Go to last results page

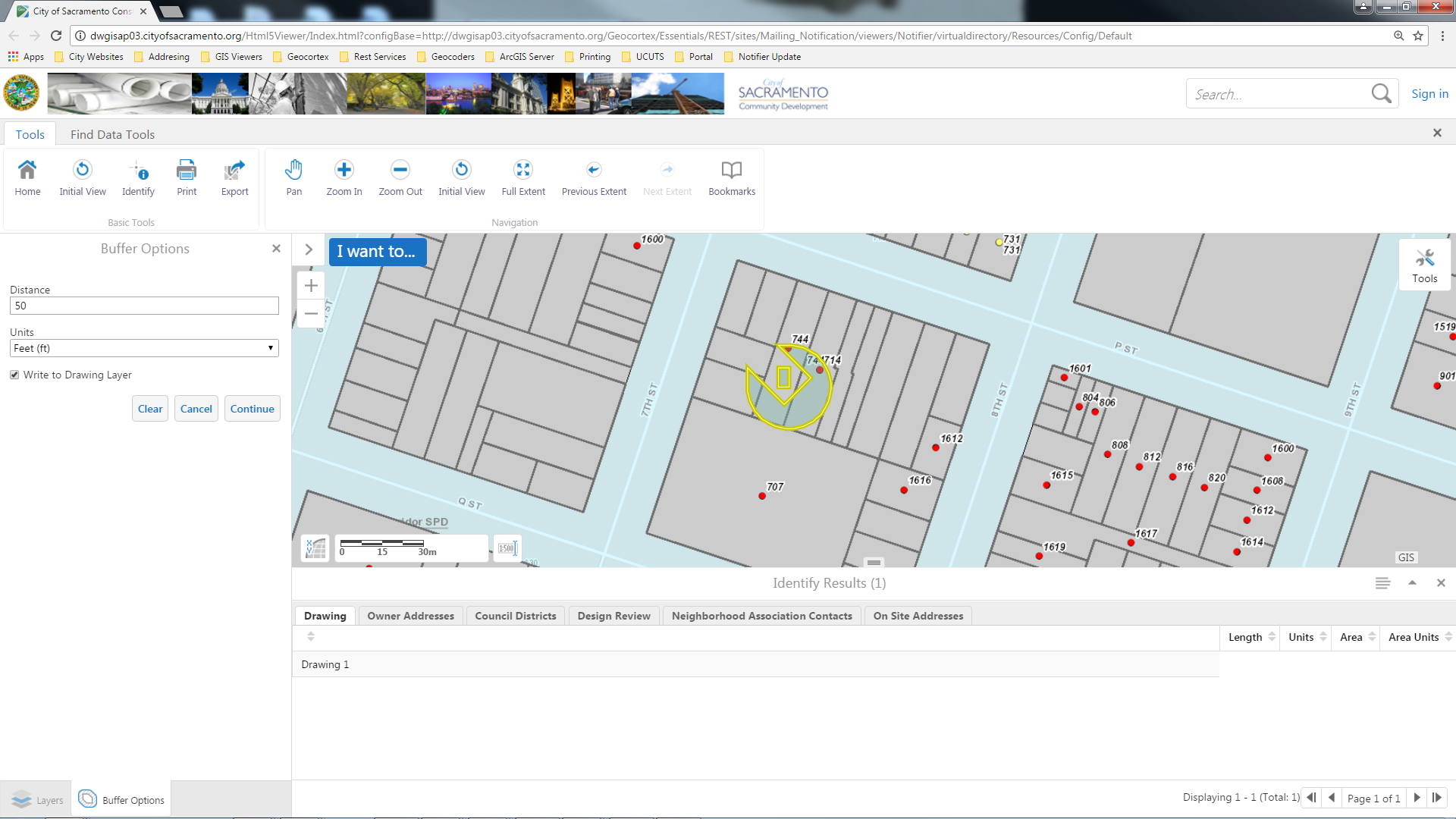[x=1437, y=798]
